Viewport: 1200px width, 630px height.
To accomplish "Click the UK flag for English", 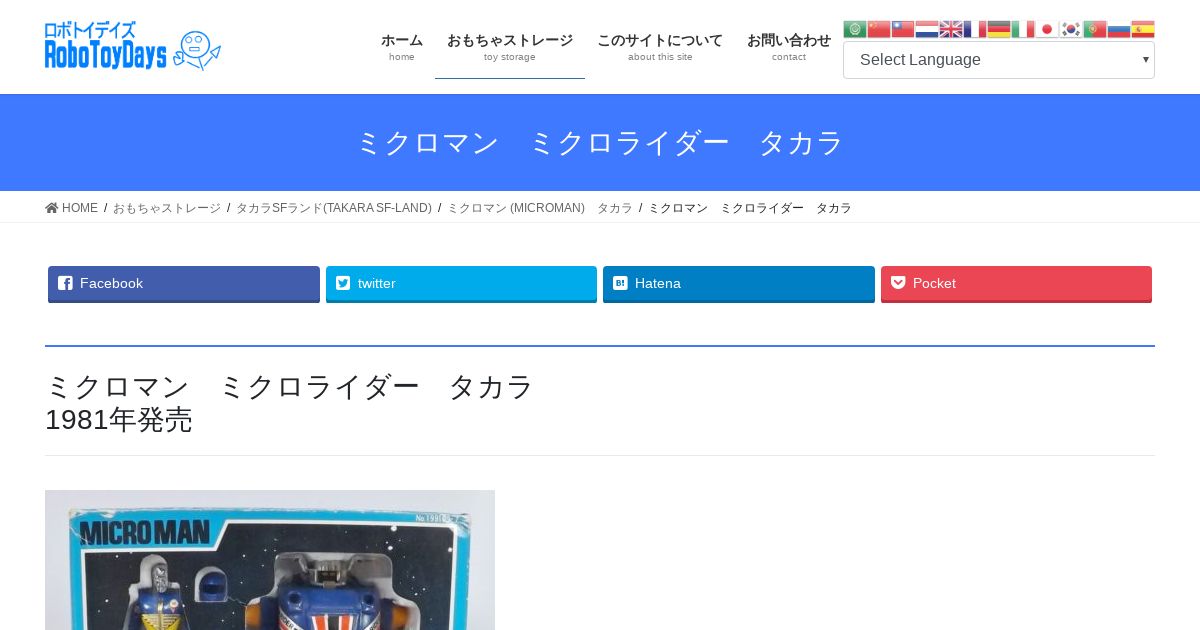I will (951, 29).
